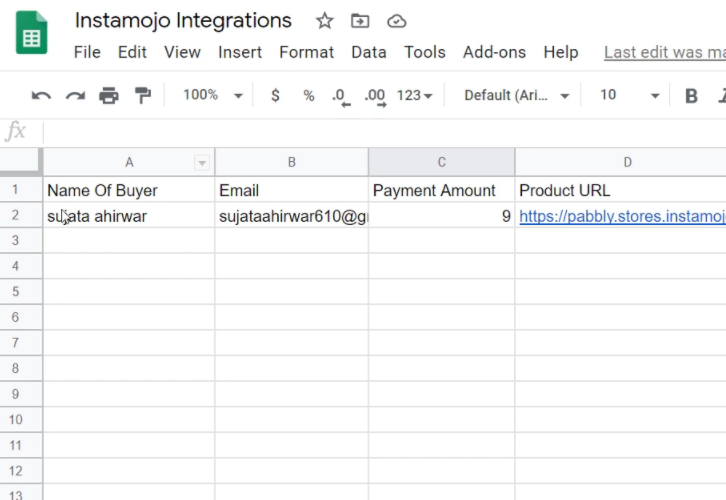Viewport: 726px width, 500px height.
Task: Increase decimal places
Action: [375, 97]
